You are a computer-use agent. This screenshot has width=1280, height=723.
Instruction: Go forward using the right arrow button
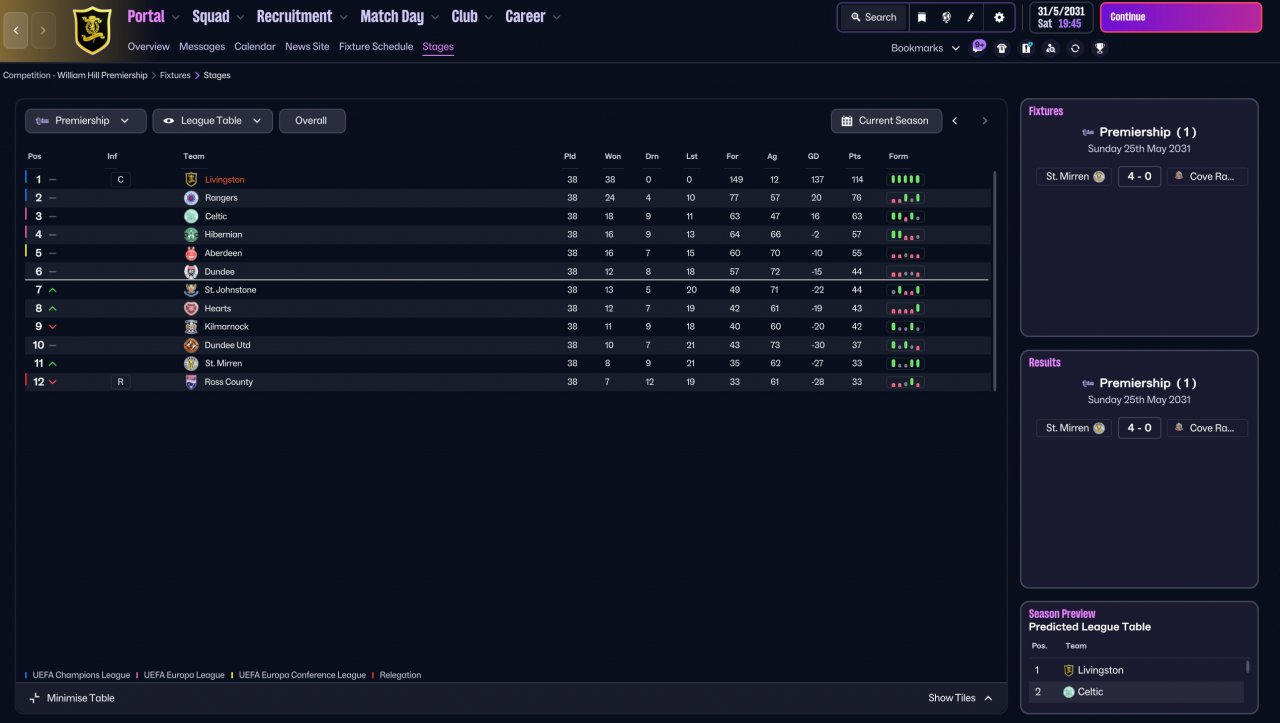click(x=42, y=30)
